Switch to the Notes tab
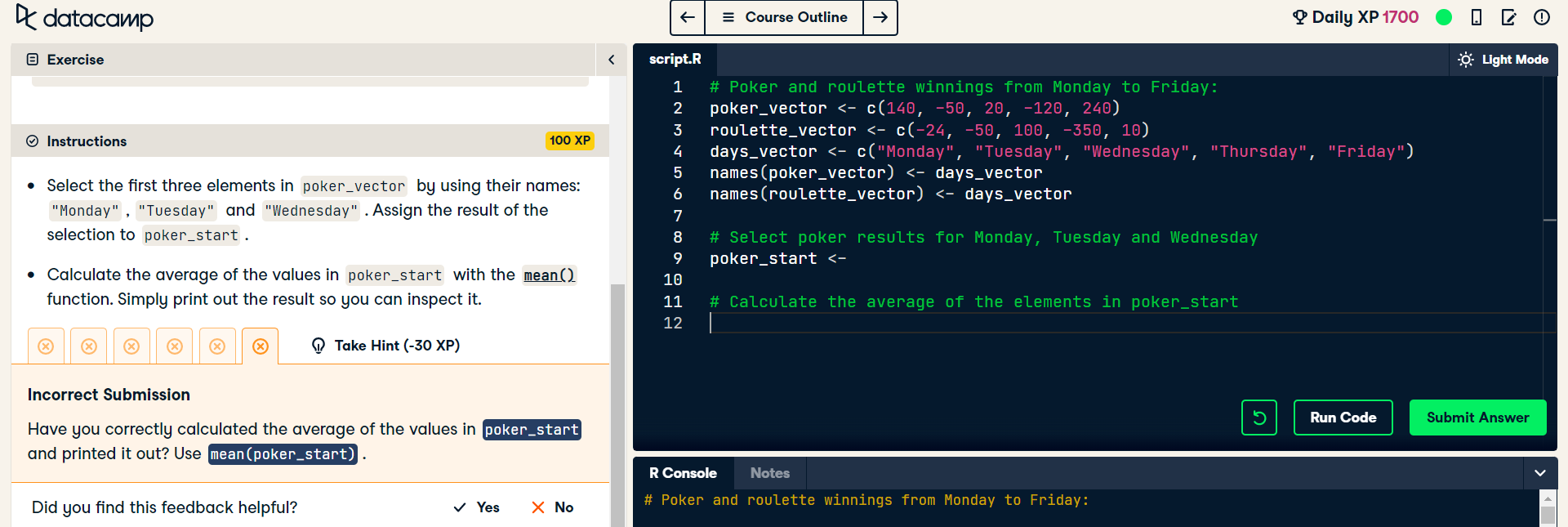1568x527 pixels. pos(770,473)
